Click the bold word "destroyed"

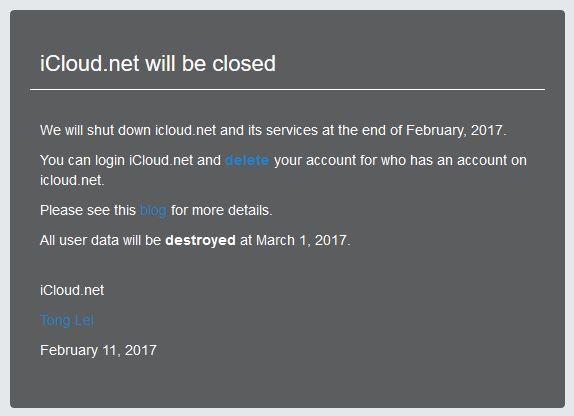click(200, 241)
